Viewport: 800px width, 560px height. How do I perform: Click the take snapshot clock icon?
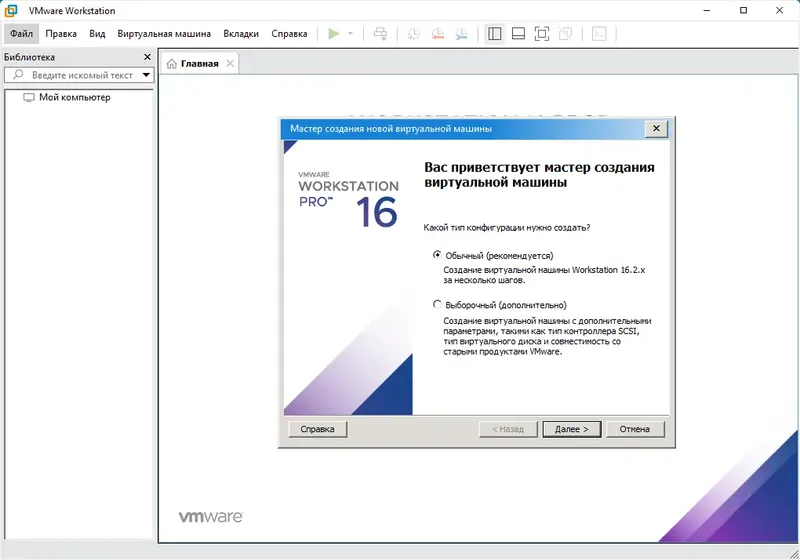pyautogui.click(x=414, y=34)
